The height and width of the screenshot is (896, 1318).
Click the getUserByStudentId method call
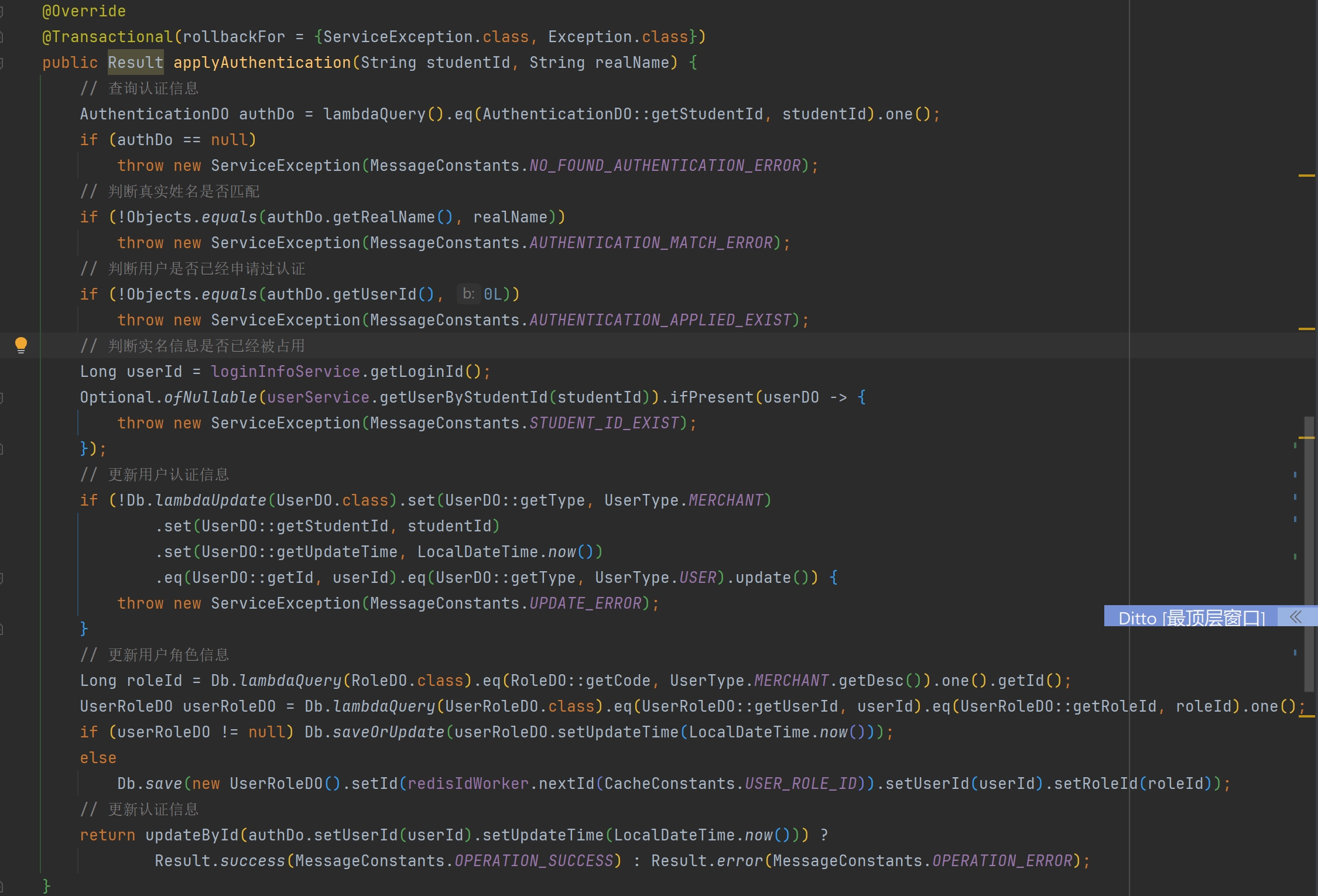point(463,397)
